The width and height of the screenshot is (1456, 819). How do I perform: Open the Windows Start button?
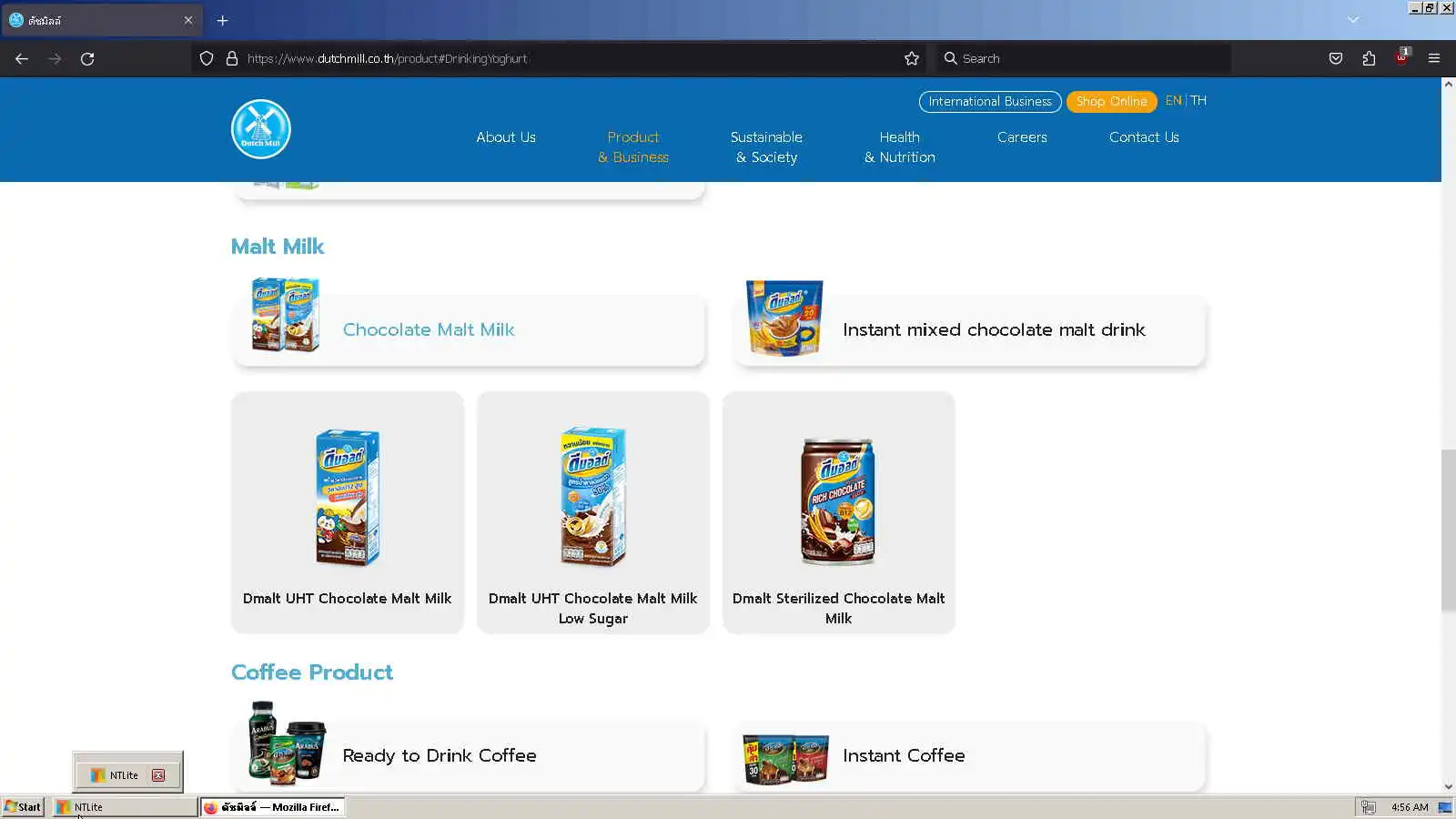point(23,807)
